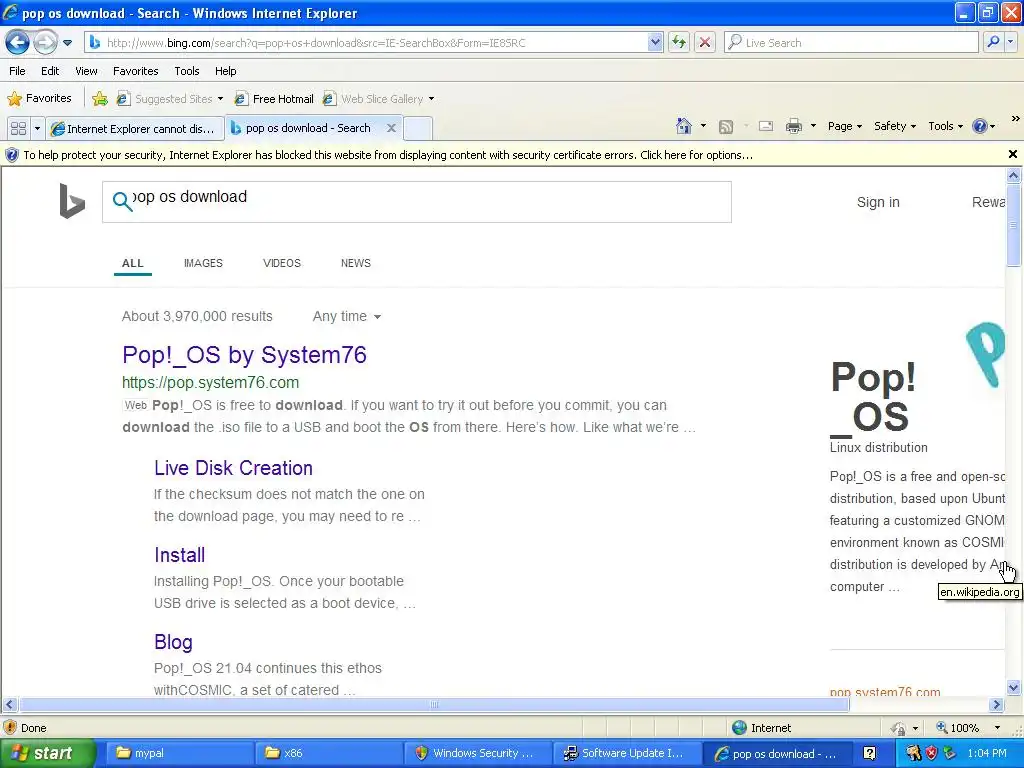Click the red security shield tray icon

tap(931, 753)
